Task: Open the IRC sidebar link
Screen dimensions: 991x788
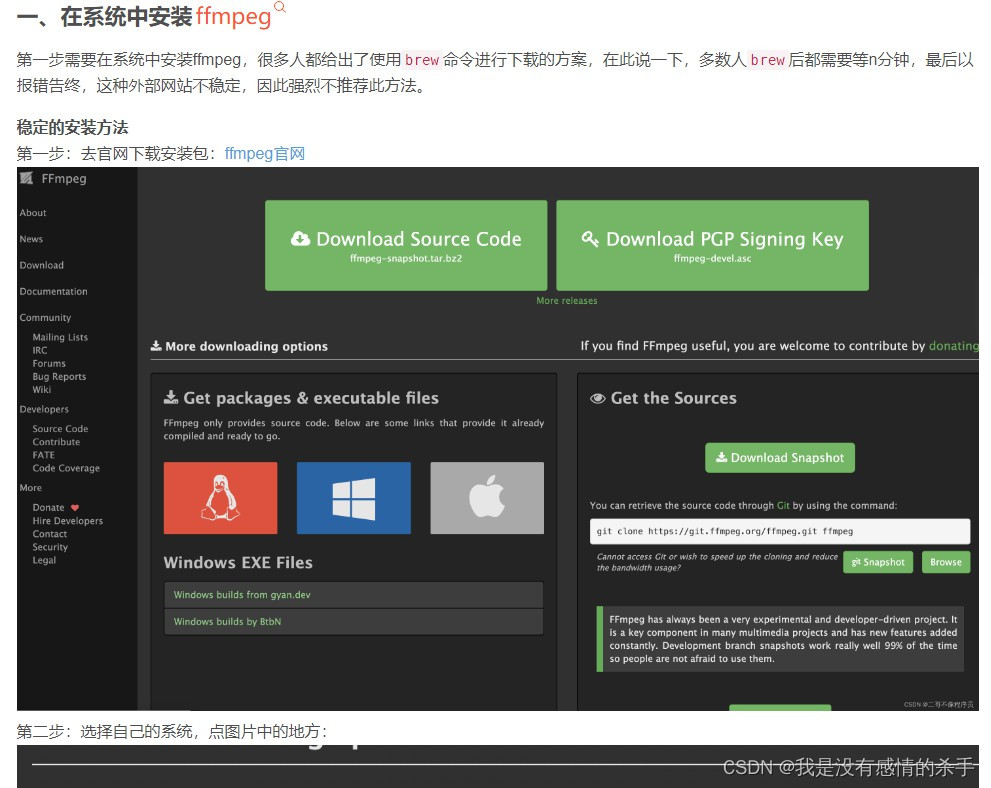Action: 40,351
